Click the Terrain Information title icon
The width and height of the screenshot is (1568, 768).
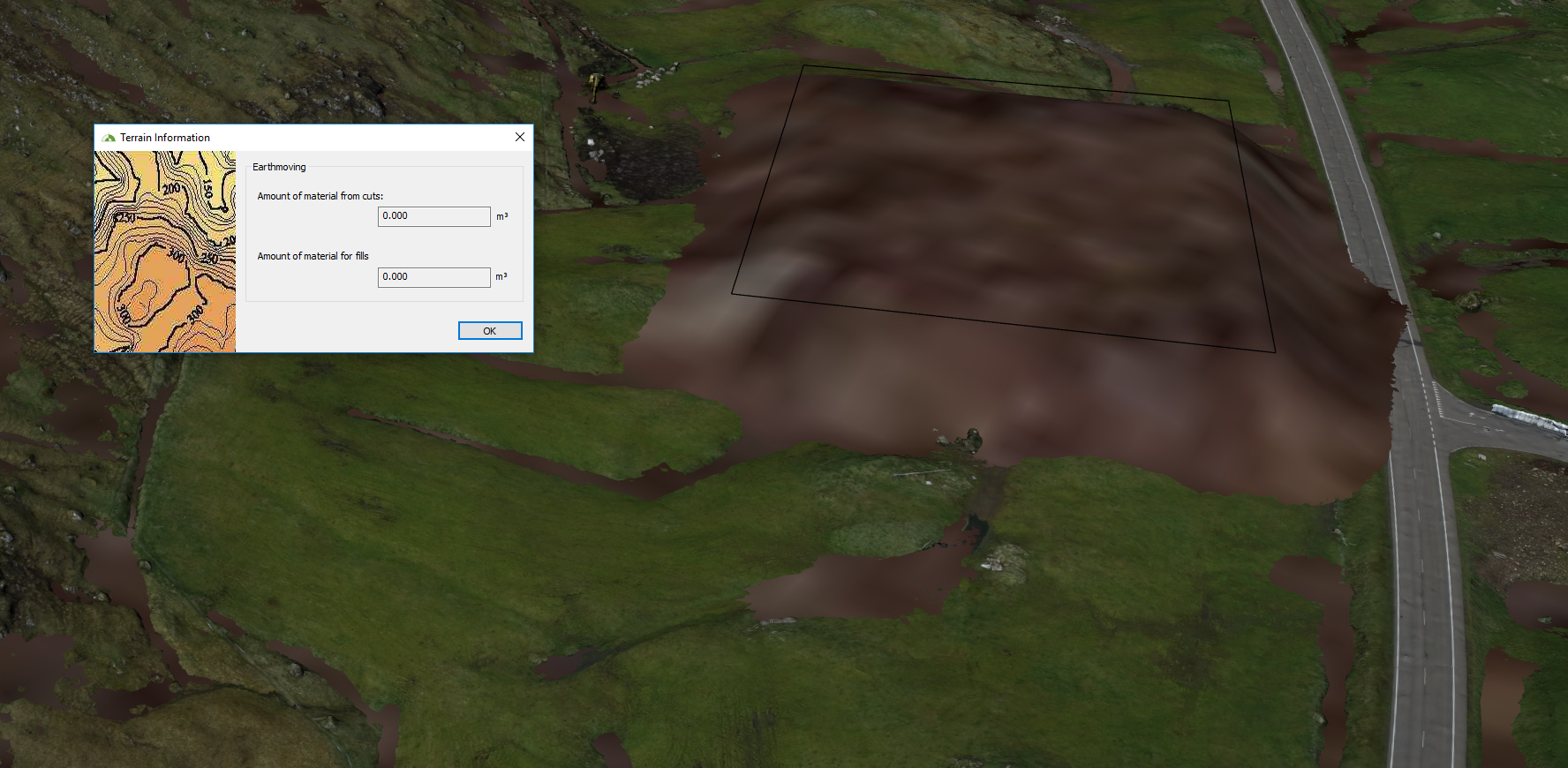click(x=109, y=138)
